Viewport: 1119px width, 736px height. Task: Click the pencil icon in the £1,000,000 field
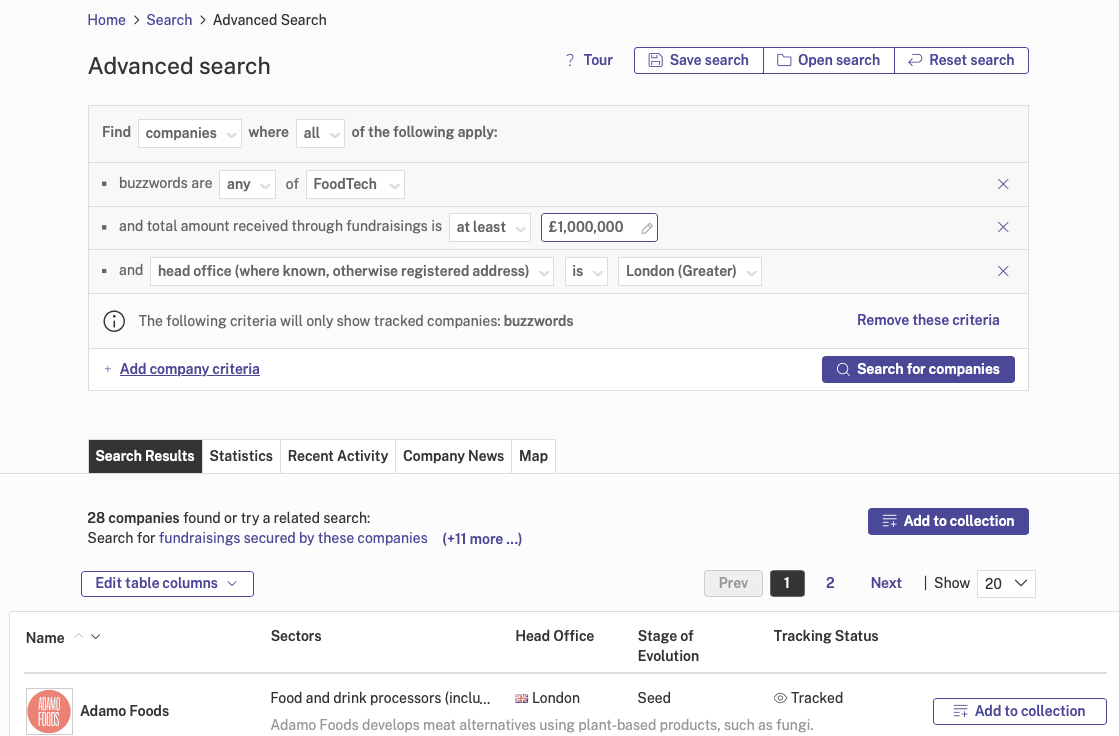(647, 228)
